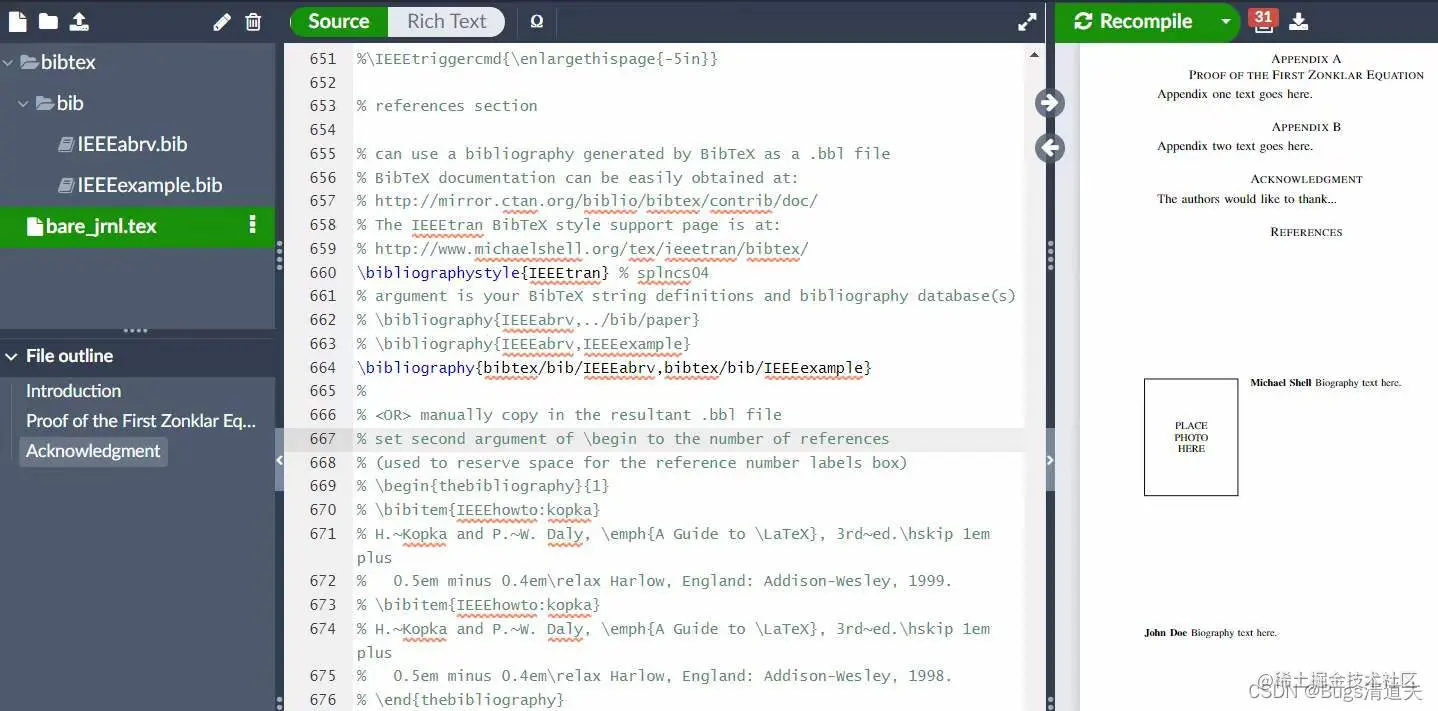Click the editor vertical scrollbar up arrow
Viewport: 1438px width, 711px height.
tap(1034, 54)
